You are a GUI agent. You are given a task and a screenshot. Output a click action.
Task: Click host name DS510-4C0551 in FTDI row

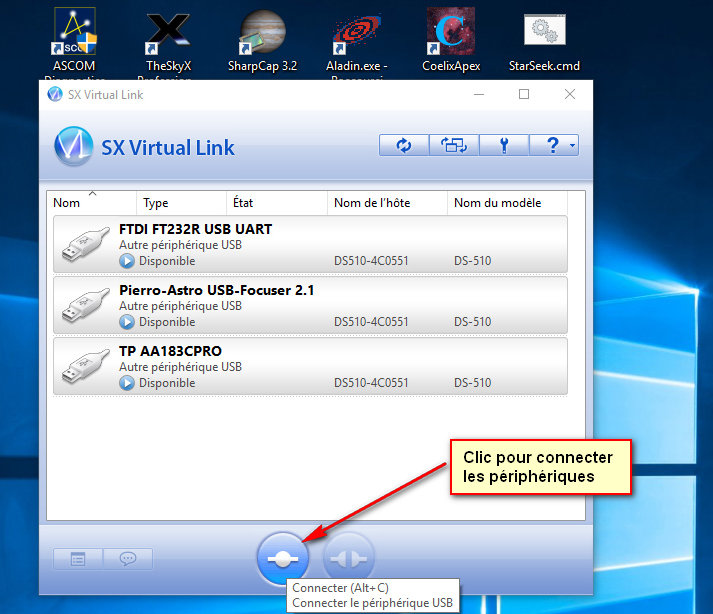[371, 261]
